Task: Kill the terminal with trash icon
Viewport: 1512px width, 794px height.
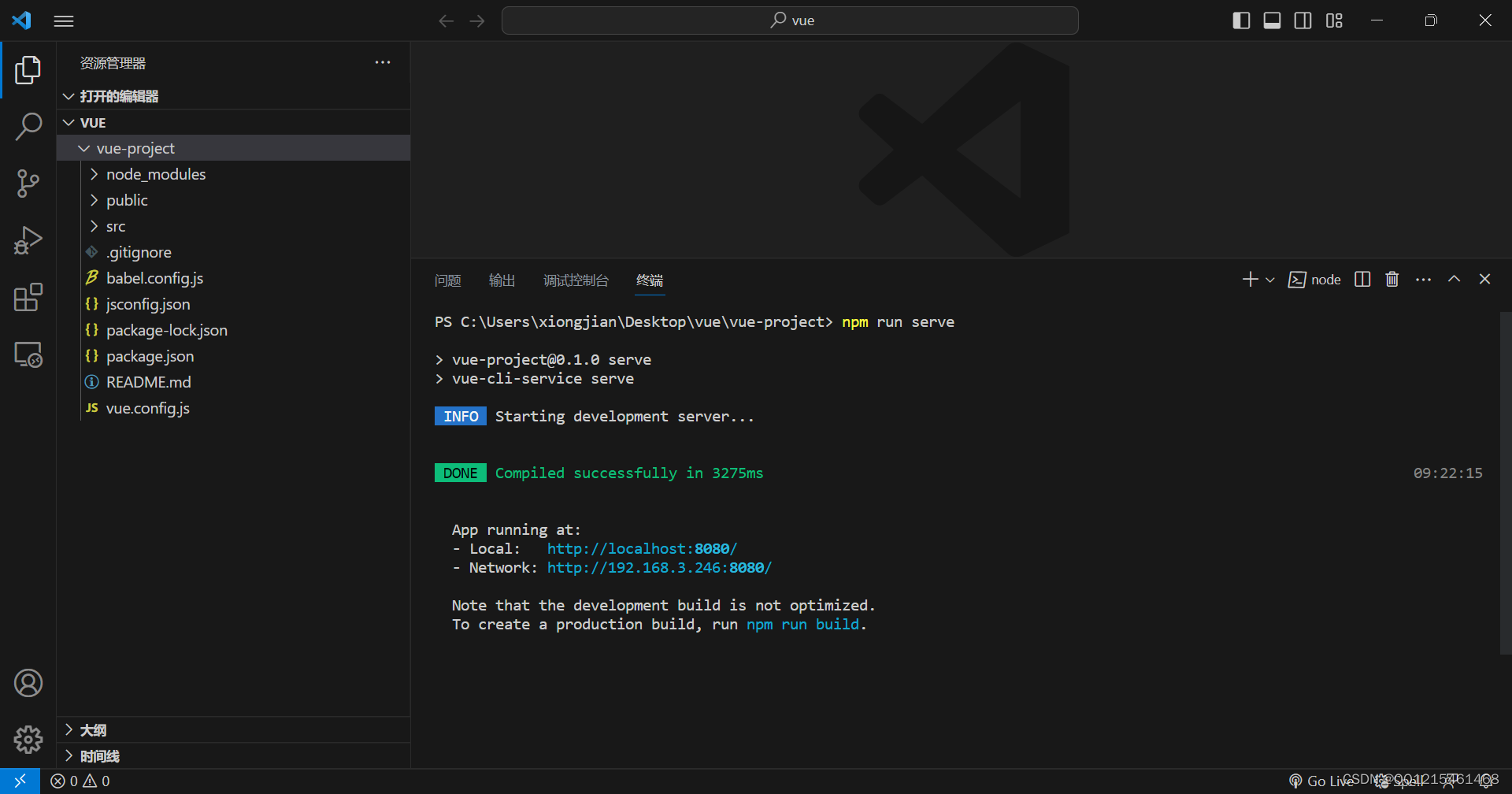Action: tap(1392, 280)
